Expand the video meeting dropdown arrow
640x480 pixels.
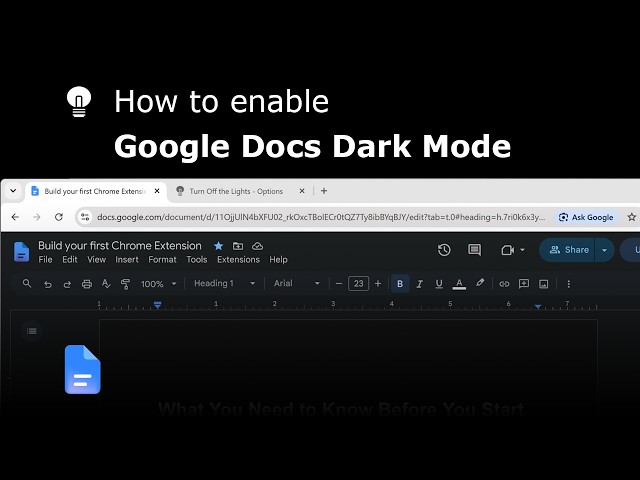point(522,250)
